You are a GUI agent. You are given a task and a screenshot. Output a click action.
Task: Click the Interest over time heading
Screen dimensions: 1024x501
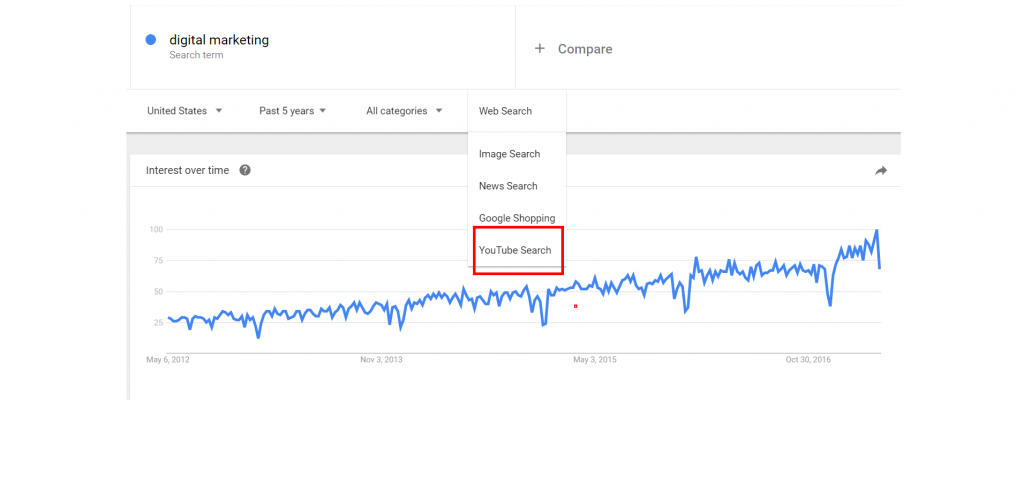tap(187, 170)
